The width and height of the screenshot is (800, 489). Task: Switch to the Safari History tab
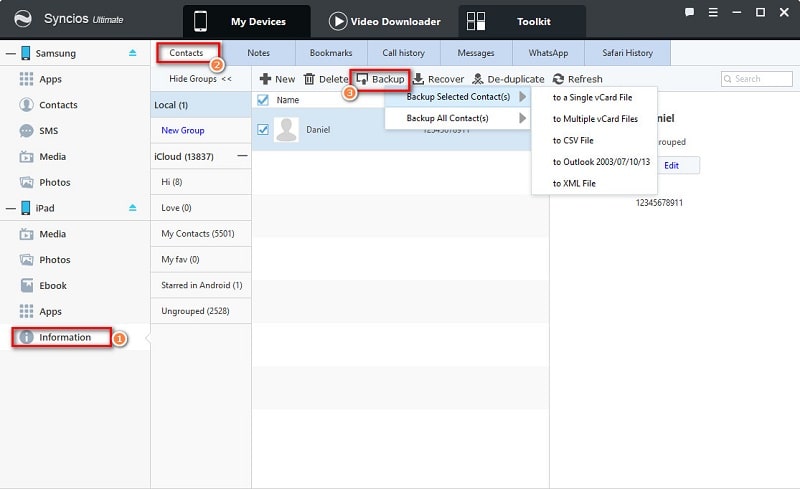[x=628, y=53]
